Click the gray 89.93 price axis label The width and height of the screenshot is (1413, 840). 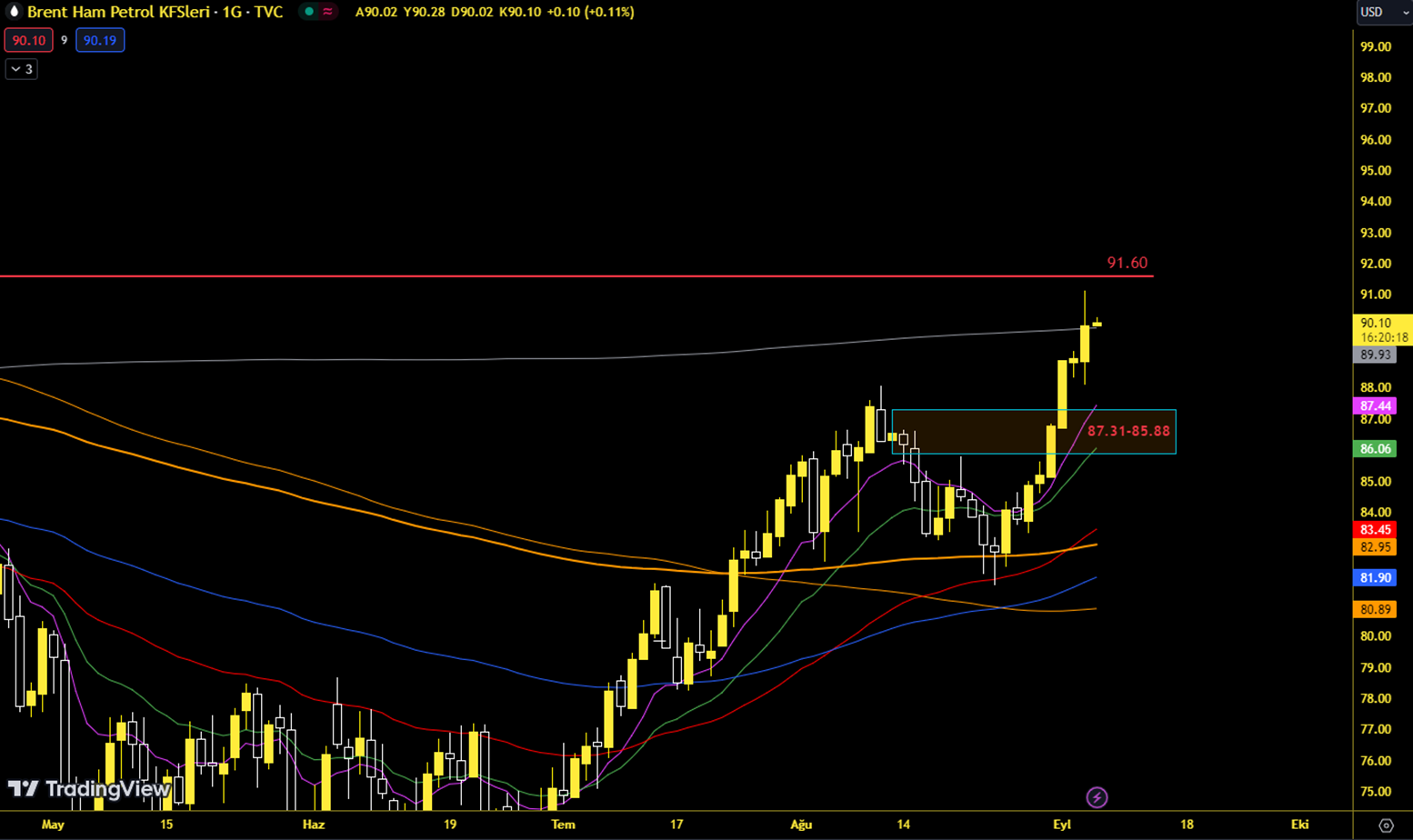click(1375, 355)
